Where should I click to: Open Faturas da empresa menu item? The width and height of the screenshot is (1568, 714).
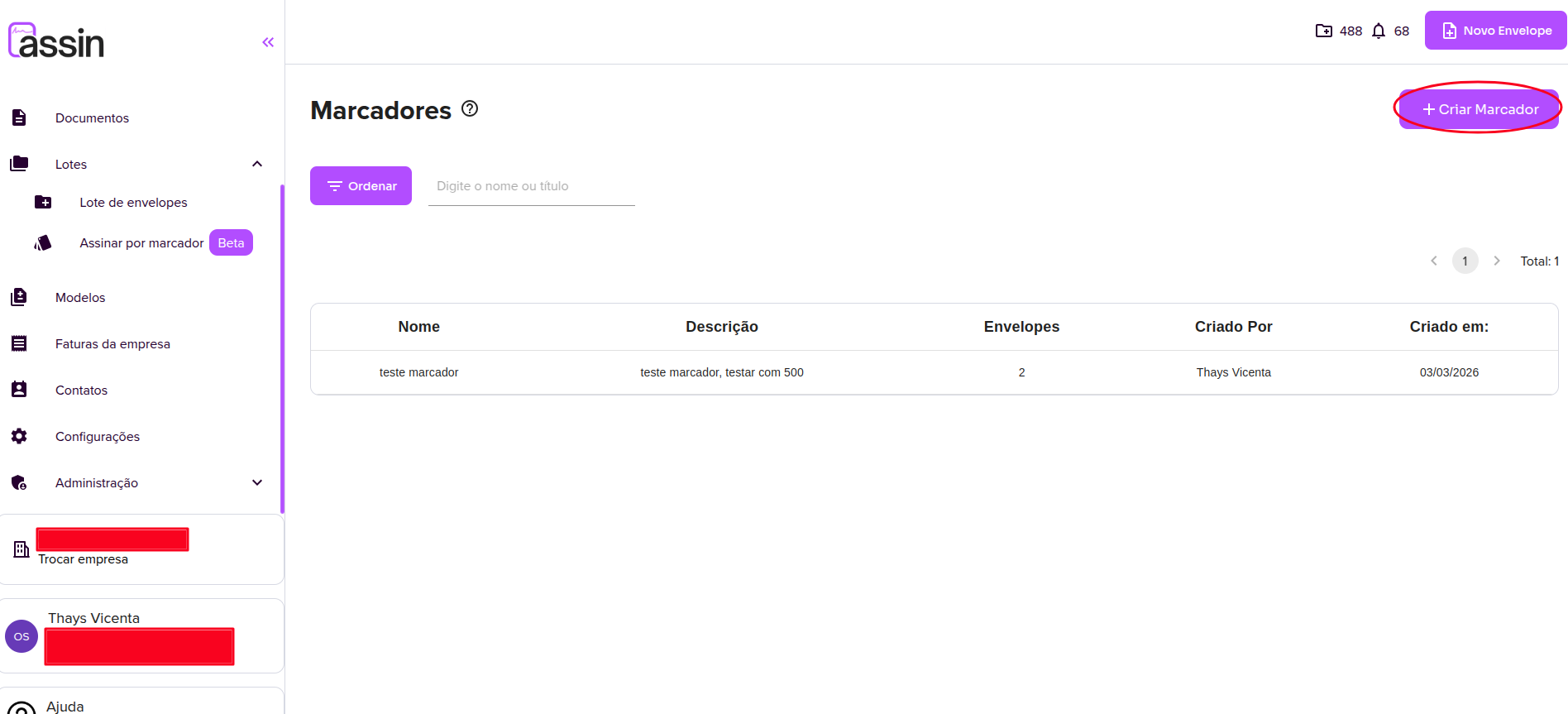pos(112,343)
